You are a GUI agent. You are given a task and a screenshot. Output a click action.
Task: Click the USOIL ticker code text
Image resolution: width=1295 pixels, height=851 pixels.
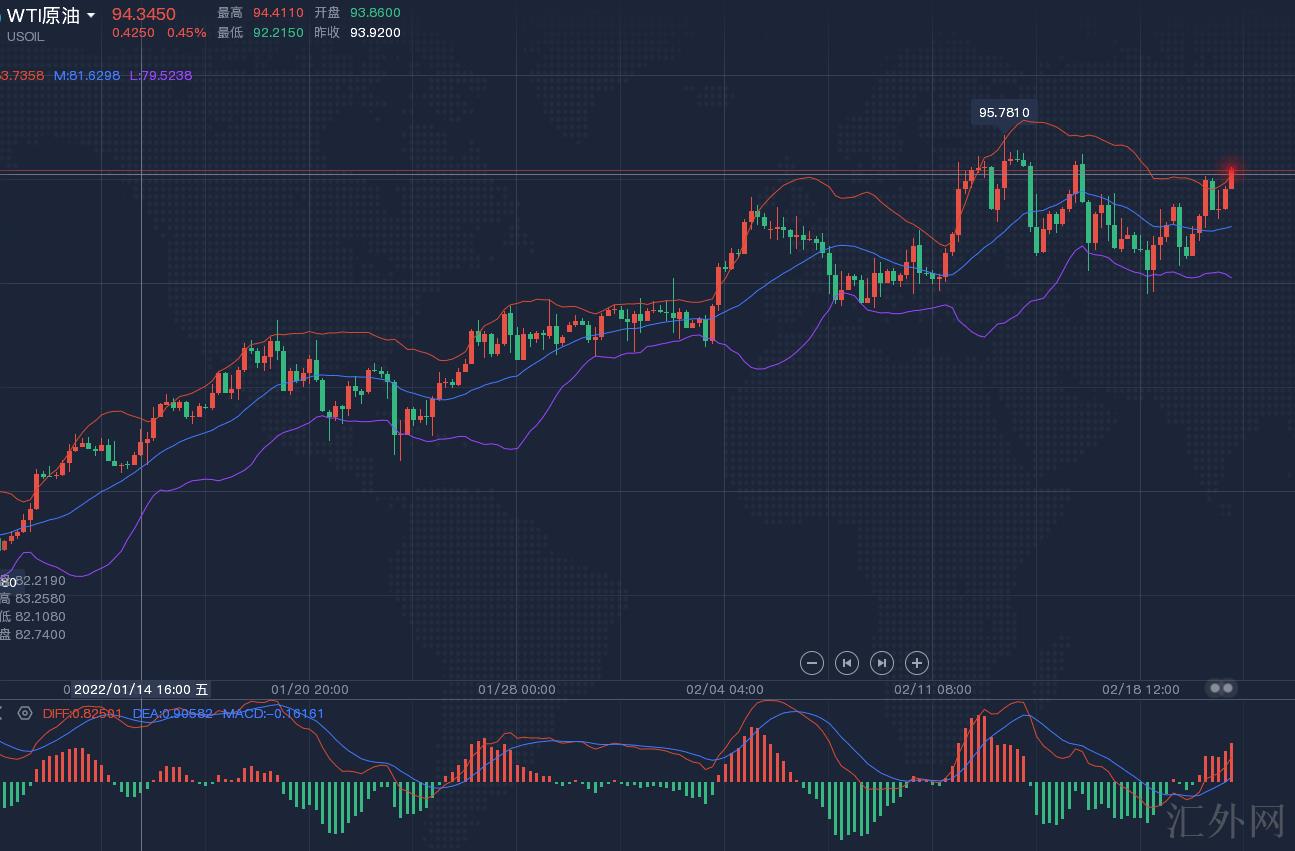[x=26, y=37]
